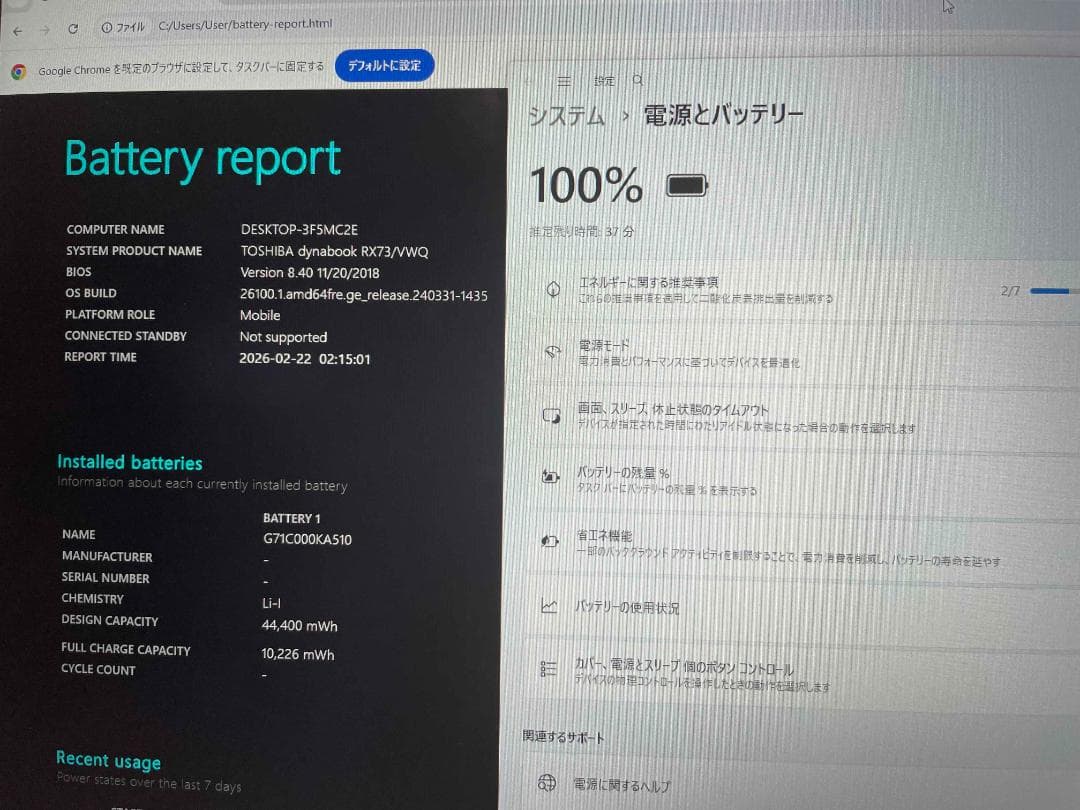Viewport: 1080px width, 810px height.
Task: Select computer name DESKTOP-3F5MC2E value
Action: coord(299,230)
